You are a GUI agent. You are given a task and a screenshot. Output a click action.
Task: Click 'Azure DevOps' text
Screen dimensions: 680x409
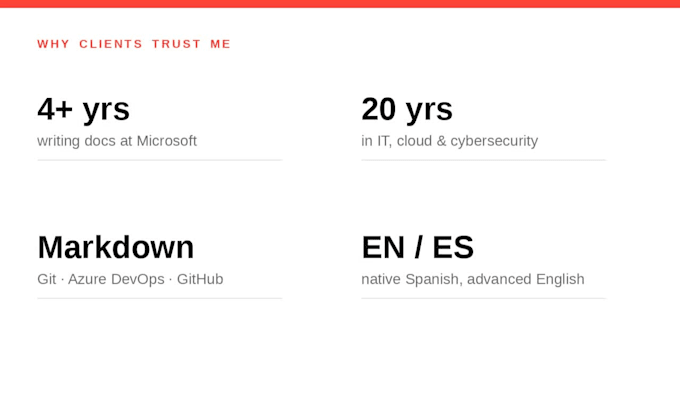point(116,279)
